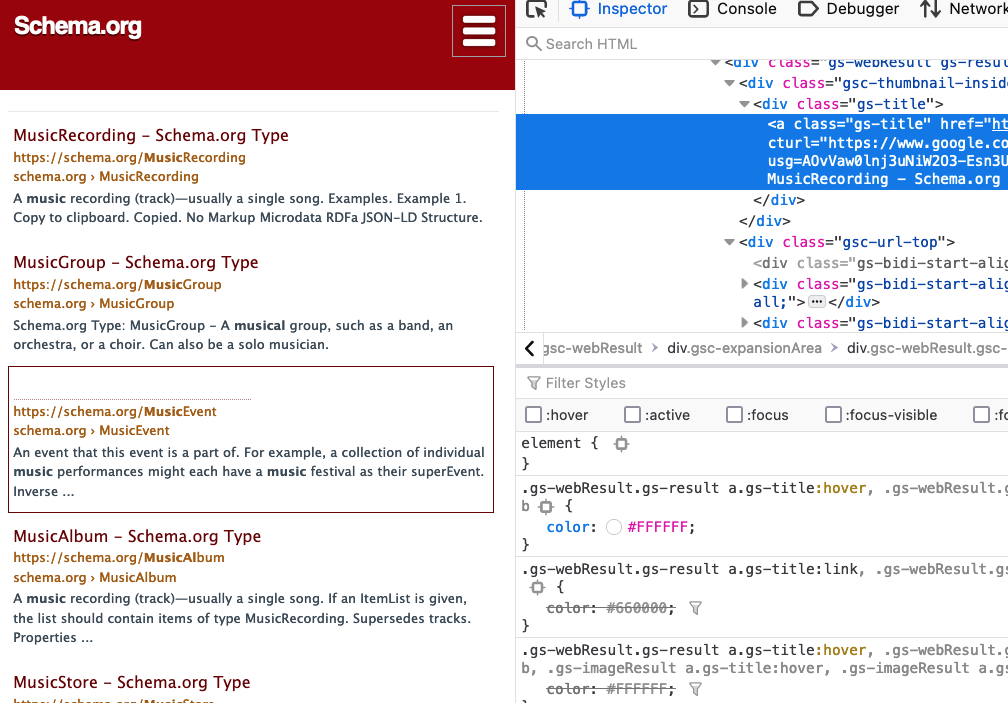This screenshot has width=1008, height=703.
Task: Open the hamburger menu on Schema.org
Action: click(x=478, y=31)
